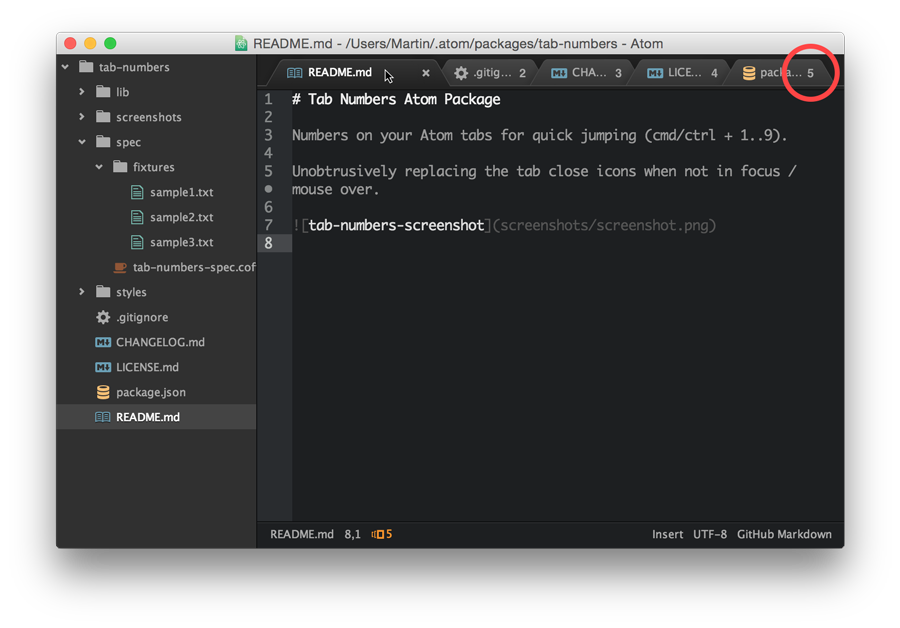Switch to the CHA... tab numbered 3
The width and height of the screenshot is (900, 628).
[x=587, y=73]
